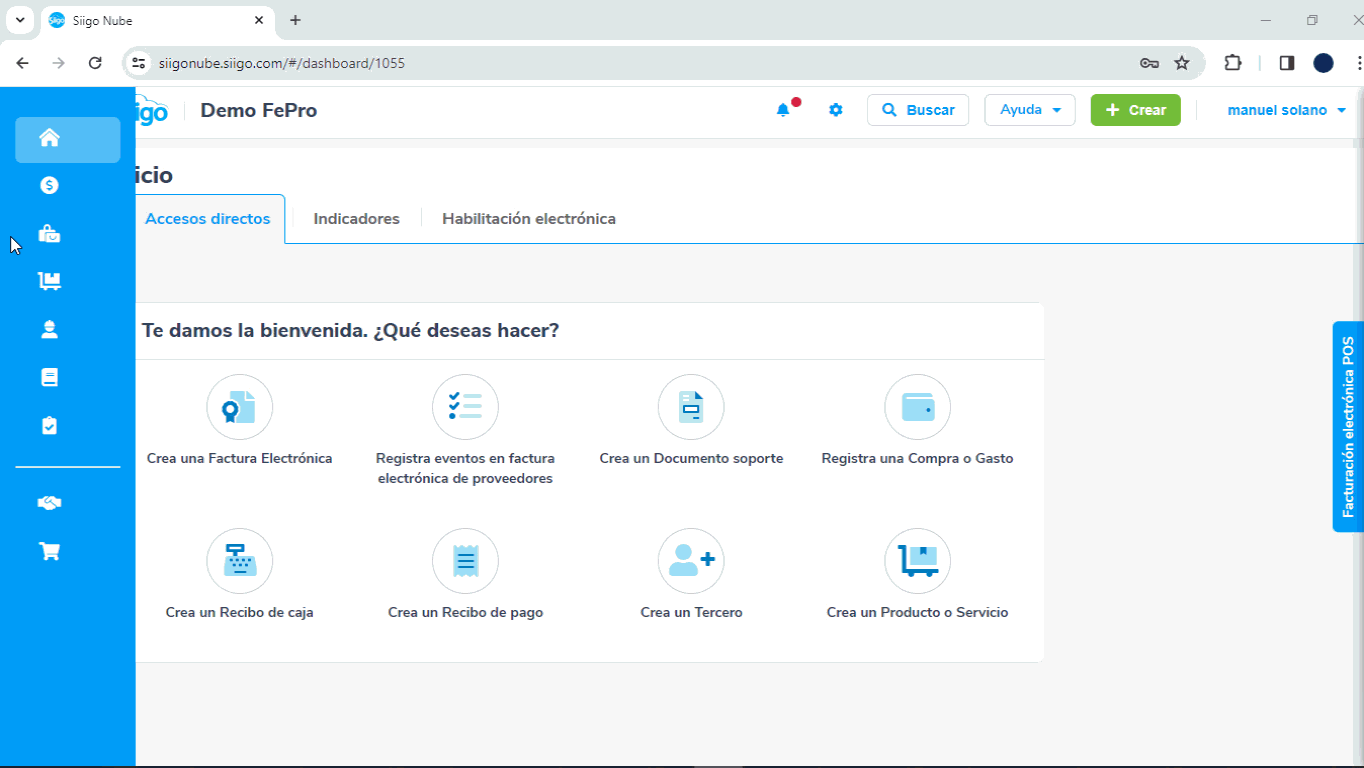This screenshot has width=1364, height=768.
Task: Click Registra eventos en factura electrónica de proveedores label
Action: click(465, 469)
